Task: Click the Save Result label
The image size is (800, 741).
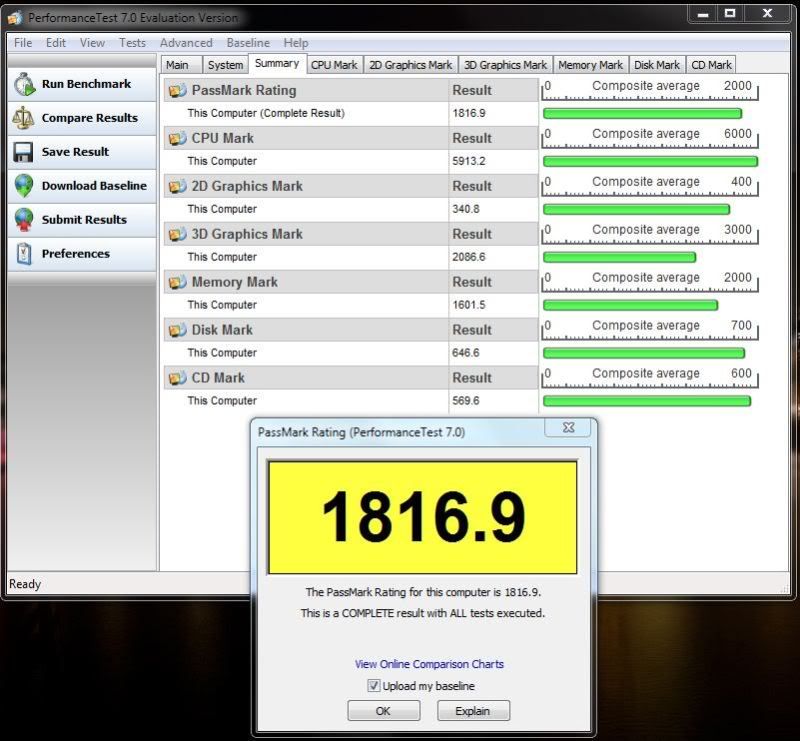Action: pyautogui.click(x=75, y=152)
